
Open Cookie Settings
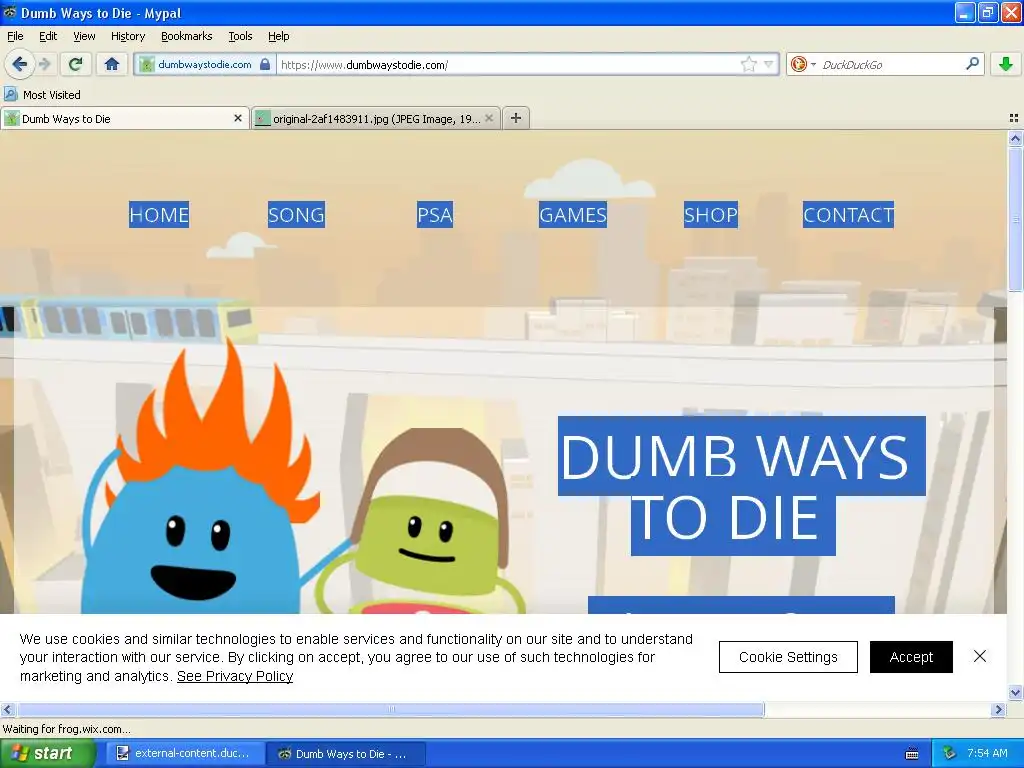pos(788,657)
